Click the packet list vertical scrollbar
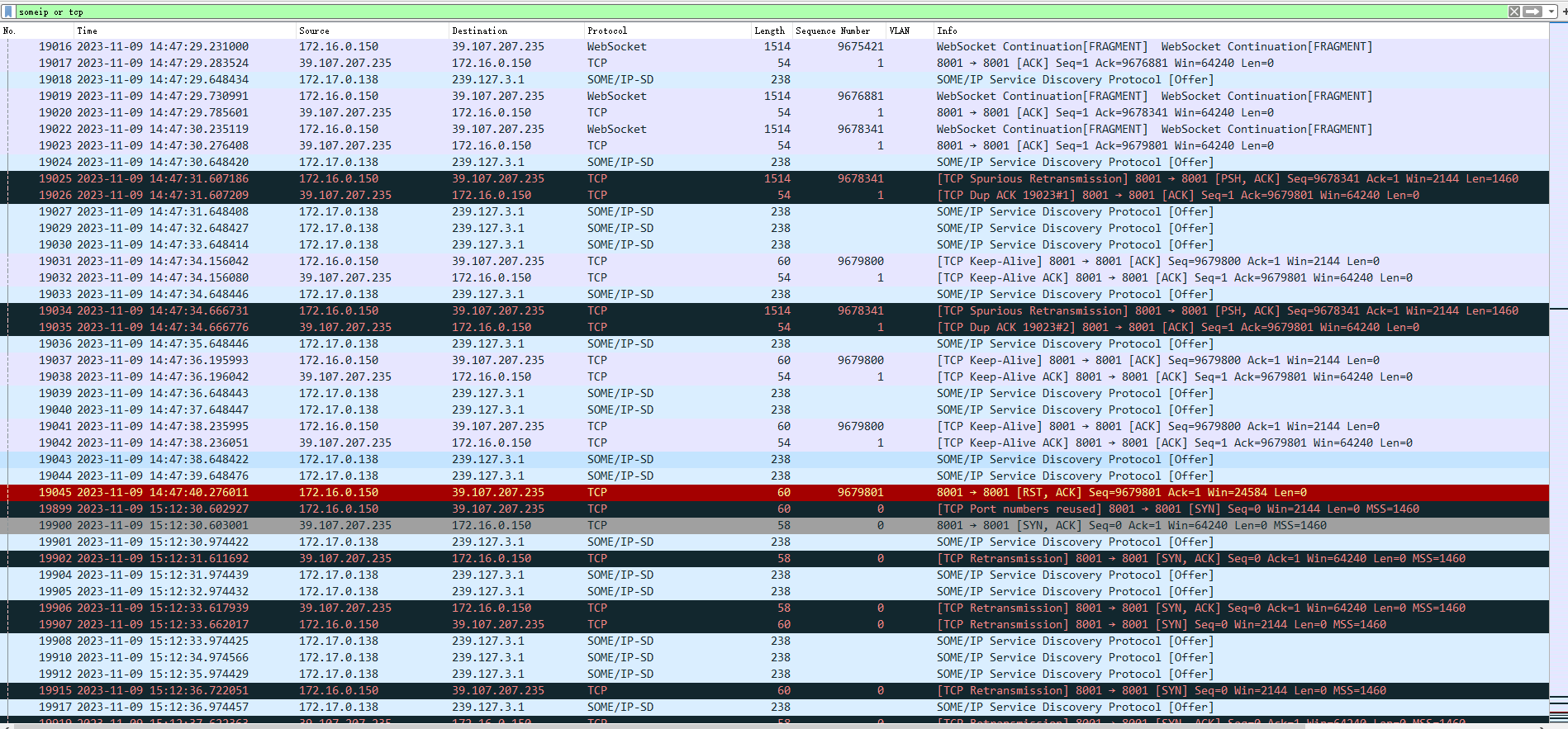Image resolution: width=1568 pixels, height=729 pixels. (1559, 374)
